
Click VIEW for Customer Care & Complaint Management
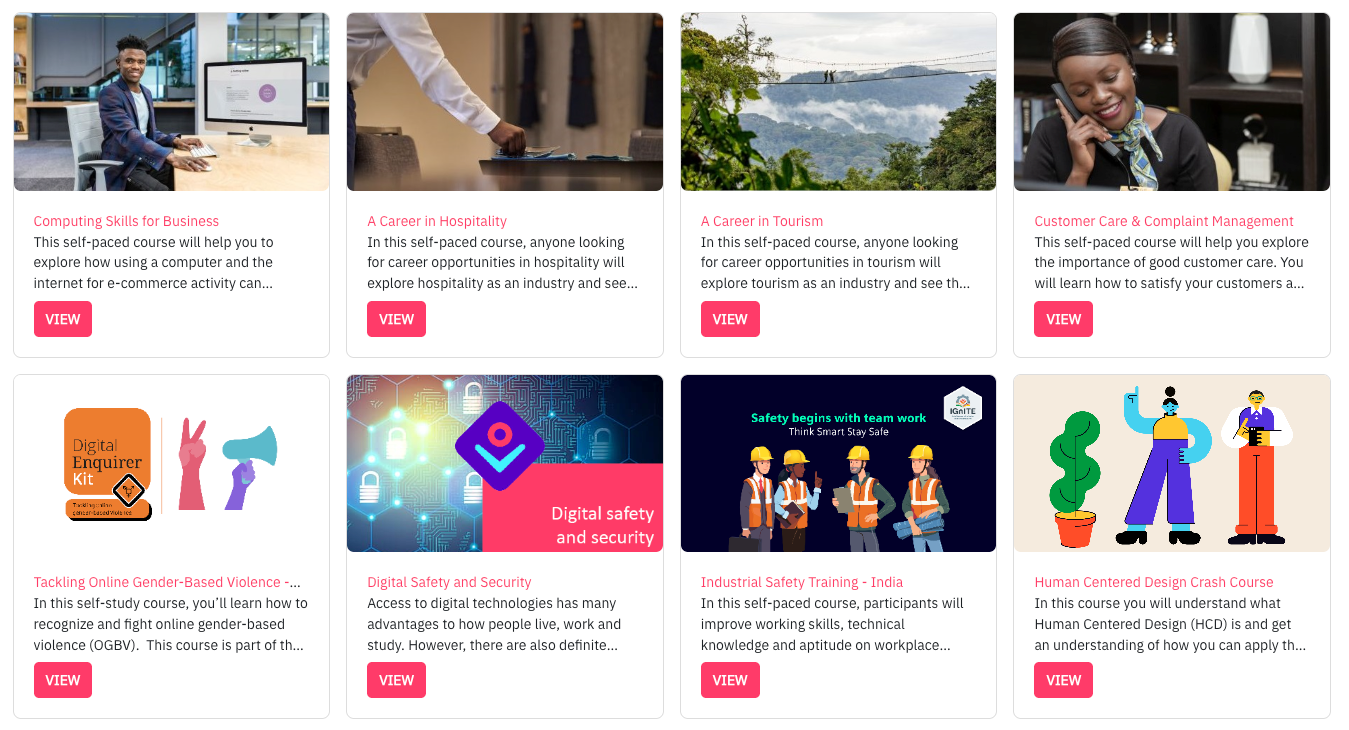(1063, 319)
